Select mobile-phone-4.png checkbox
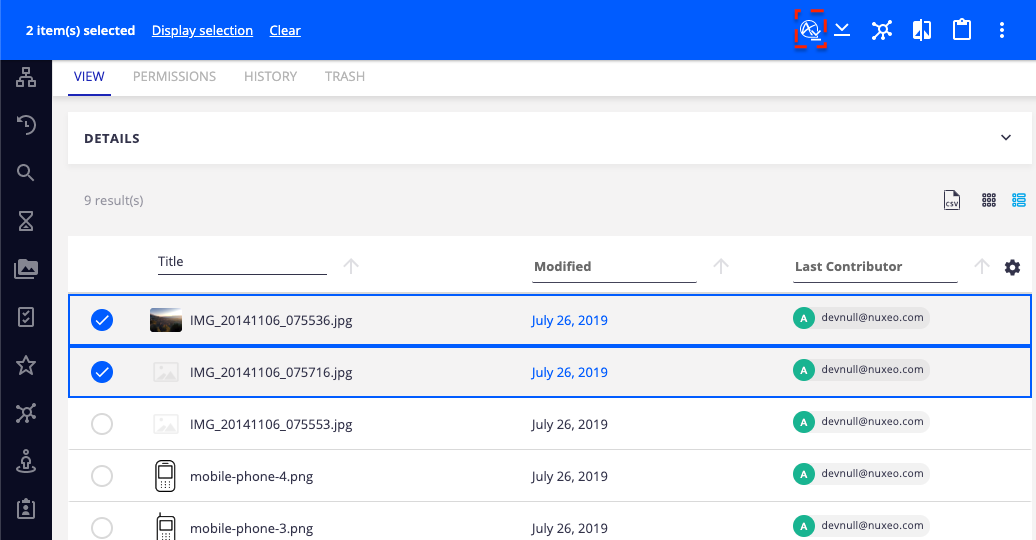This screenshot has width=1036, height=540. coord(102,476)
